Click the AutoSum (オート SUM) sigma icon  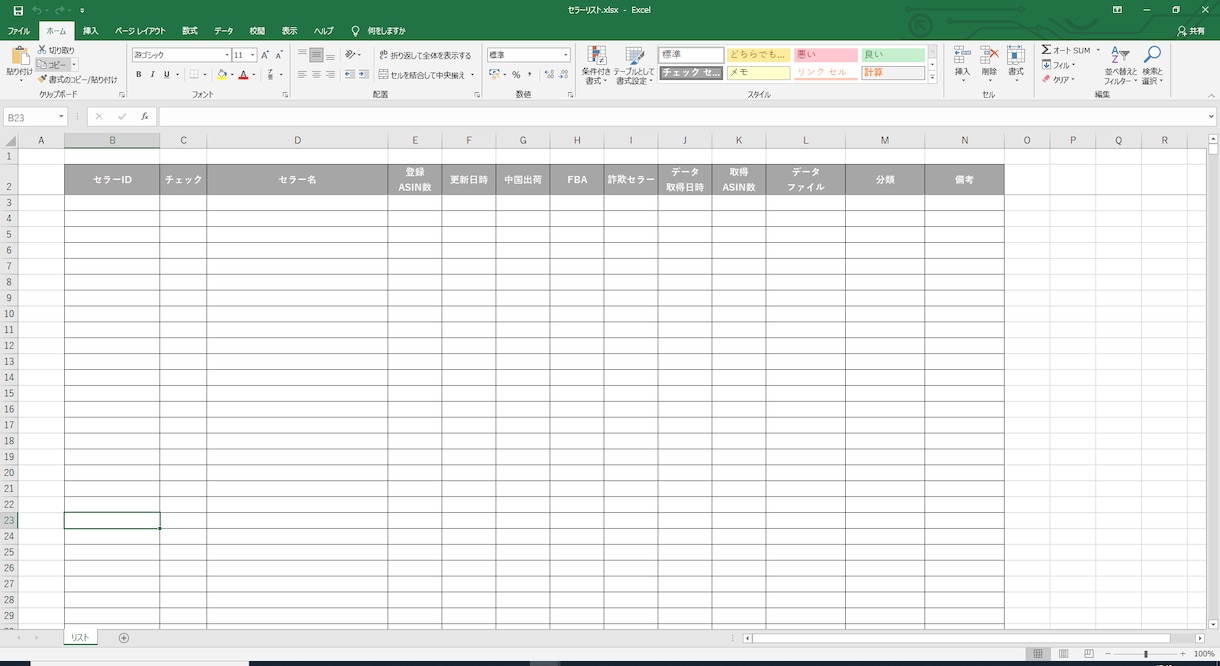click(x=1046, y=50)
